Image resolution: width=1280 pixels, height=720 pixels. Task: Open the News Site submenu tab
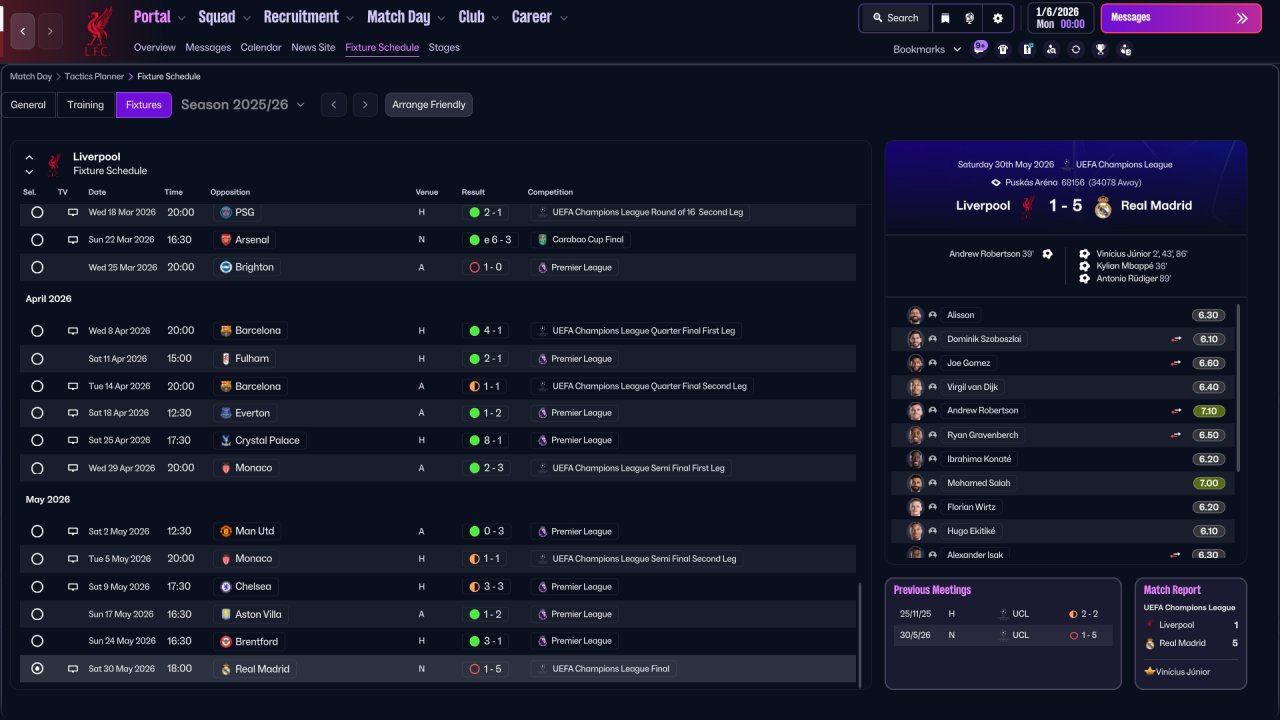pos(313,47)
